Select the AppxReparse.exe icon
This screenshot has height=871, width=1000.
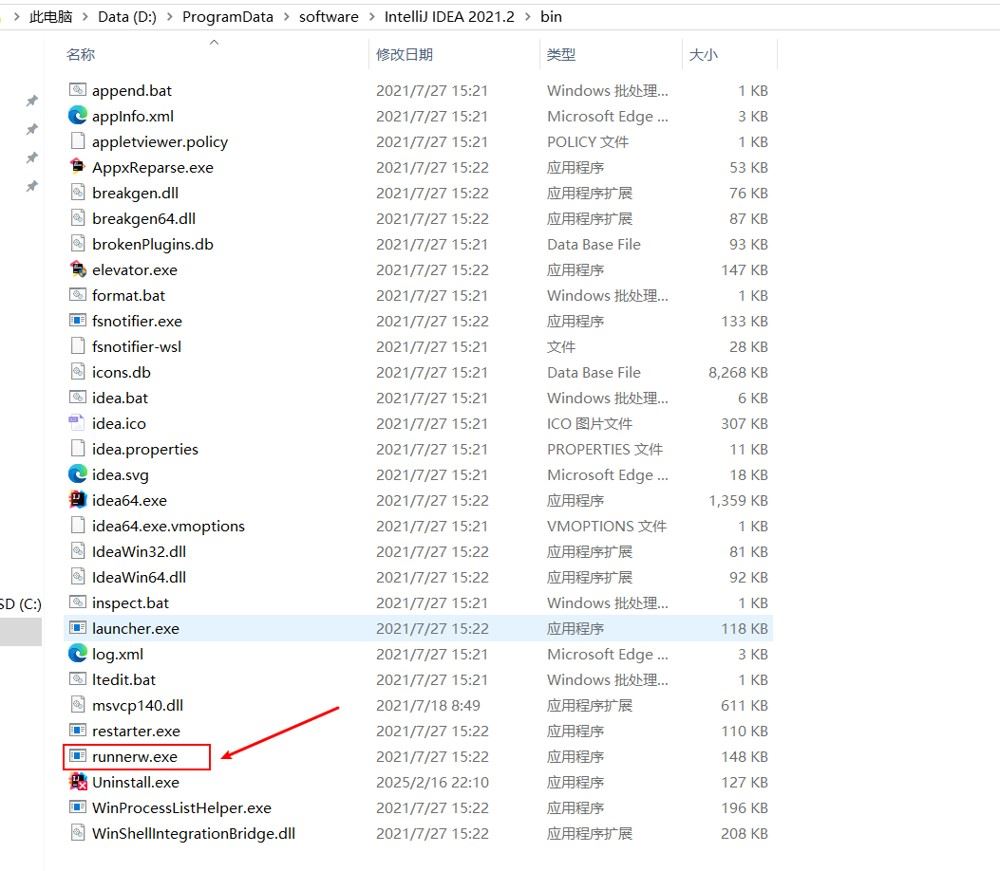click(77, 166)
